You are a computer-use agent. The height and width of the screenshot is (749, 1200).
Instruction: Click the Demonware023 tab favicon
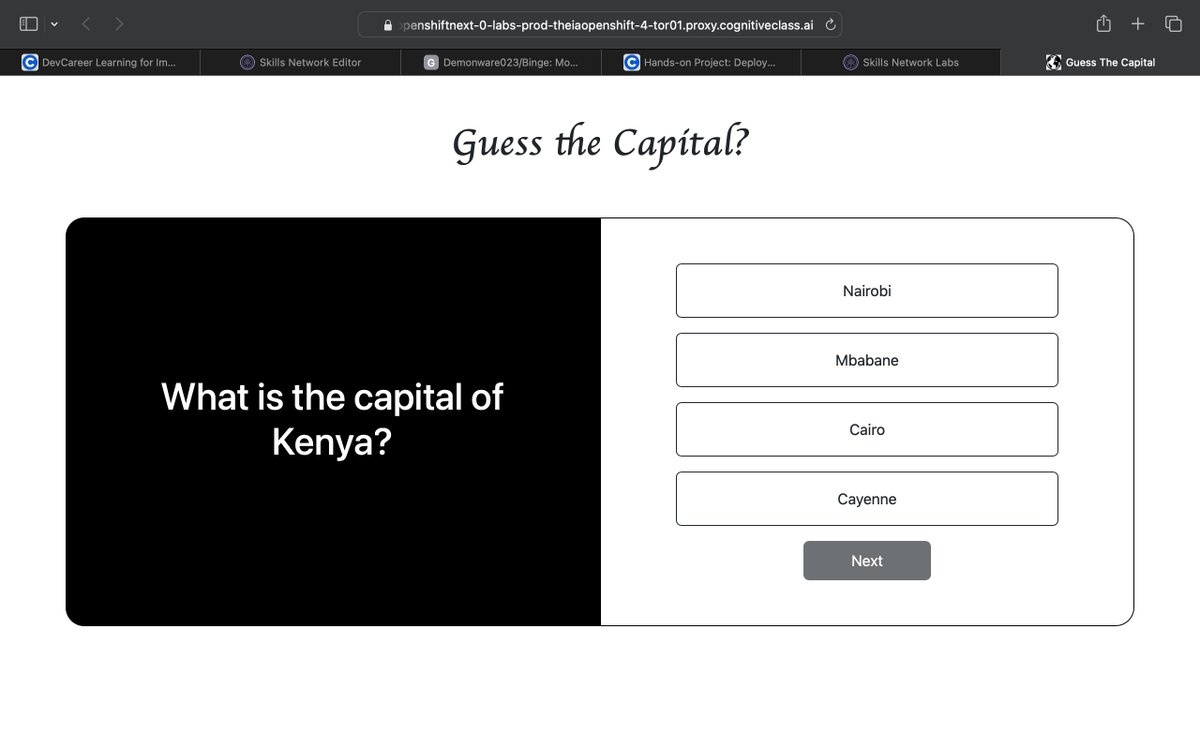click(431, 62)
